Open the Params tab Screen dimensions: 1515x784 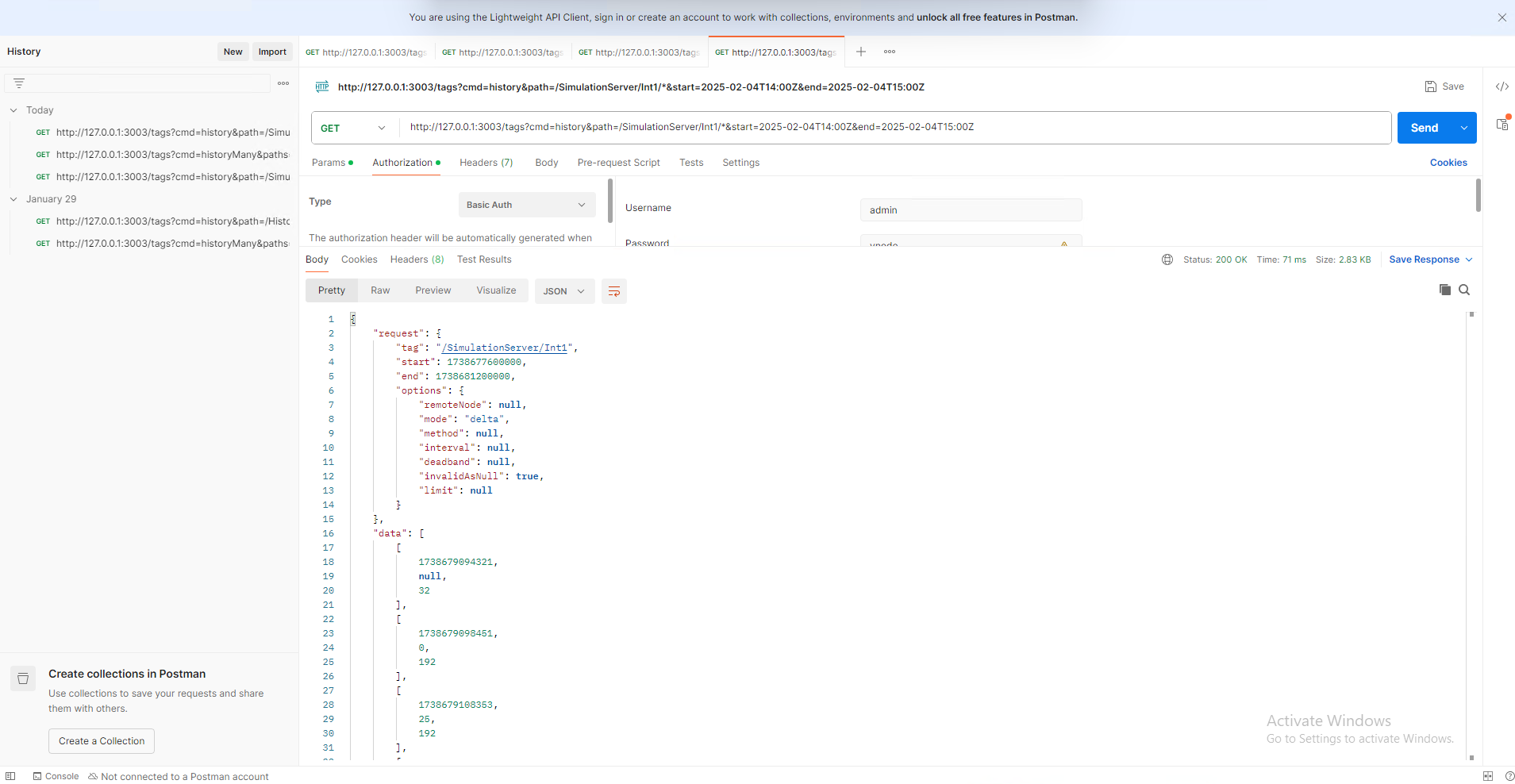click(x=332, y=163)
